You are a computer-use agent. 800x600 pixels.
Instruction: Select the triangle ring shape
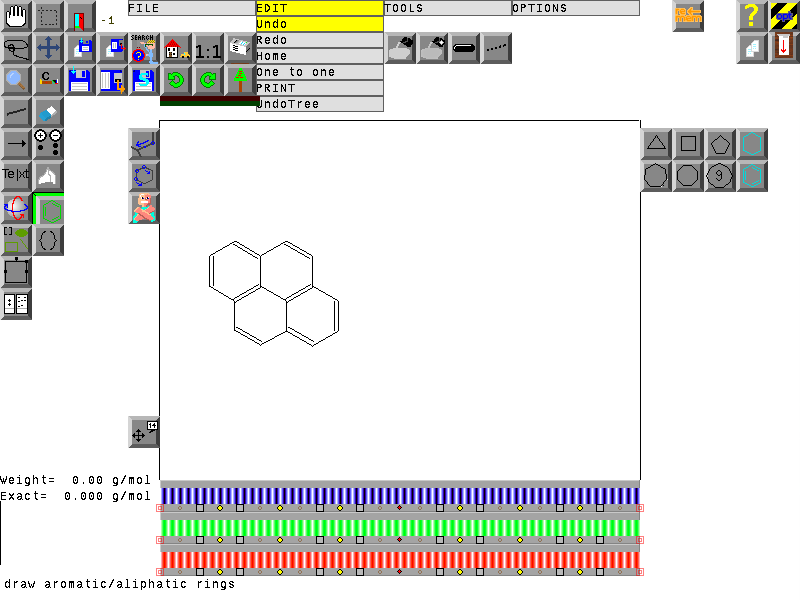click(656, 144)
